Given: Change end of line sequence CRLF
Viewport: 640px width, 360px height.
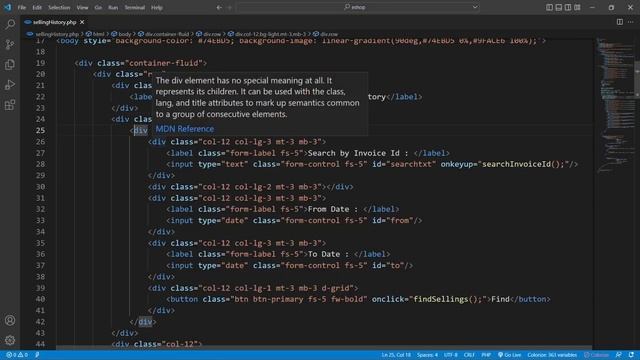Looking at the screenshot, I should [x=469, y=355].
